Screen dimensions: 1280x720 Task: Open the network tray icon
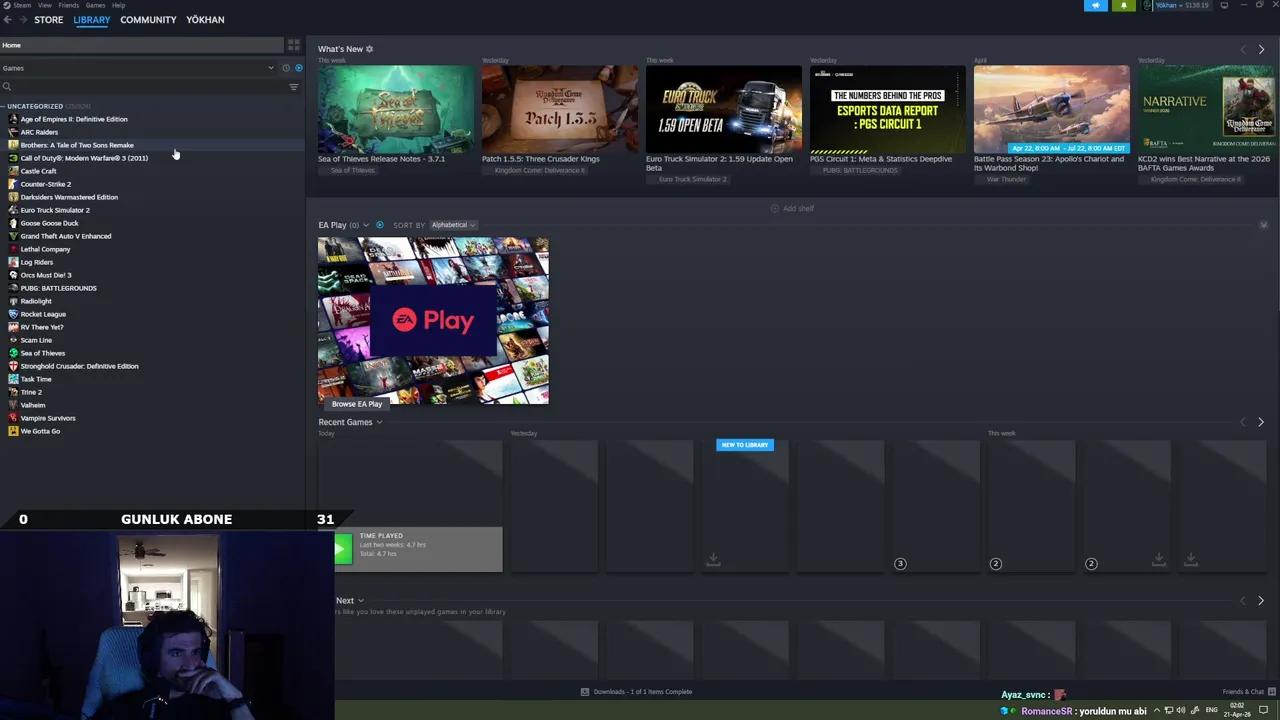[x=1169, y=711]
